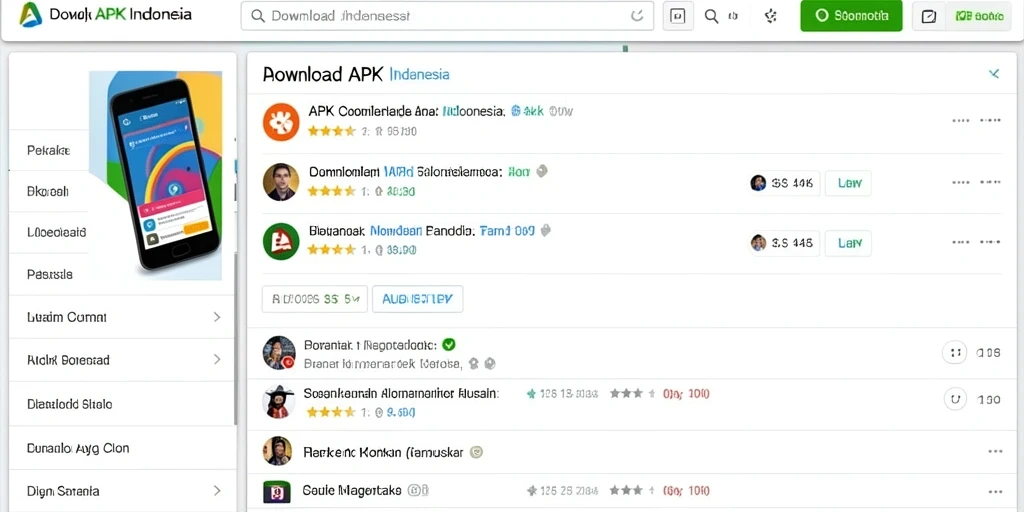Select Pasrsile in the sidebar

tap(48, 274)
